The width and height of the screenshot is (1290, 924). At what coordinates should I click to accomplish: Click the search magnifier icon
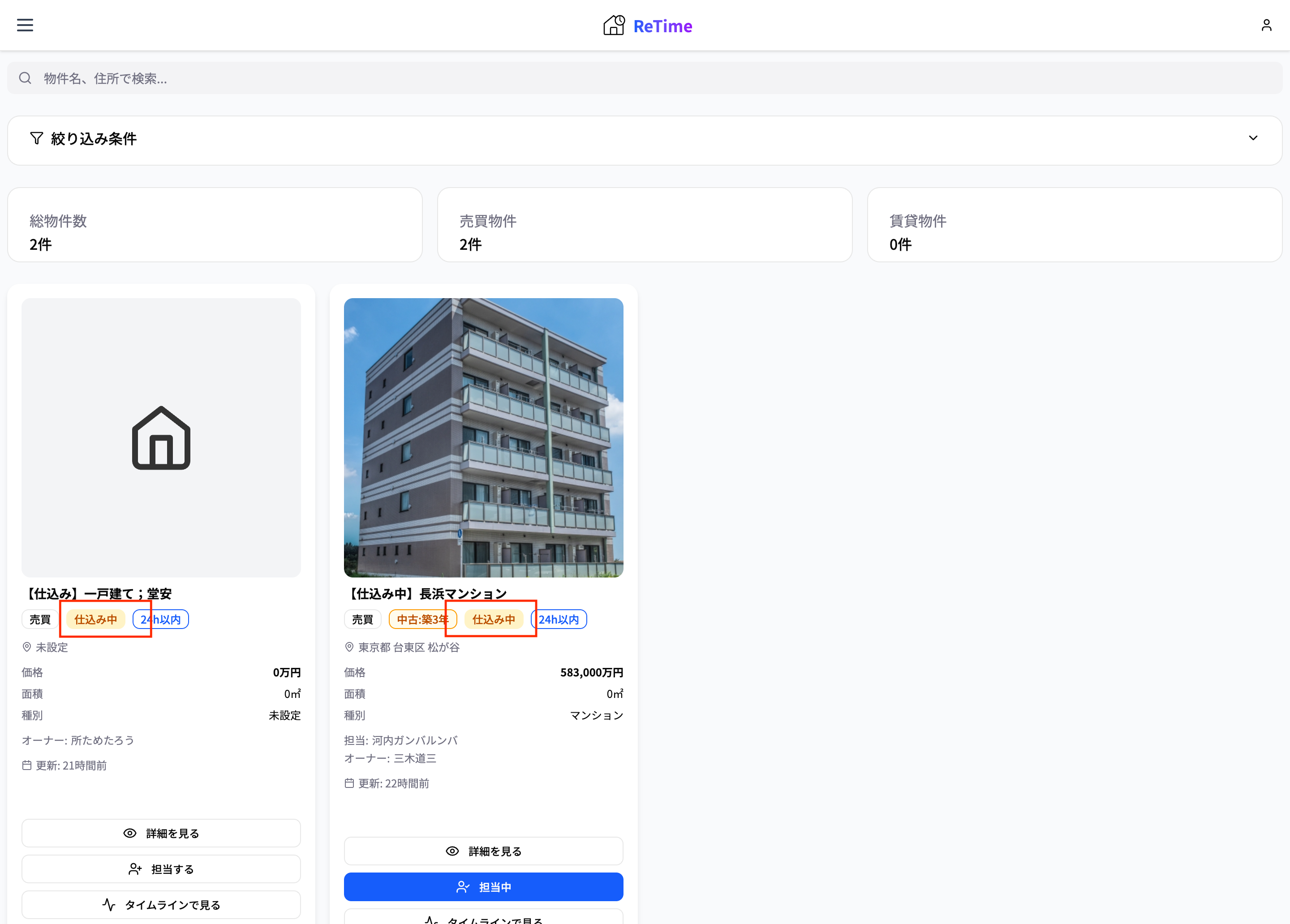click(x=25, y=78)
